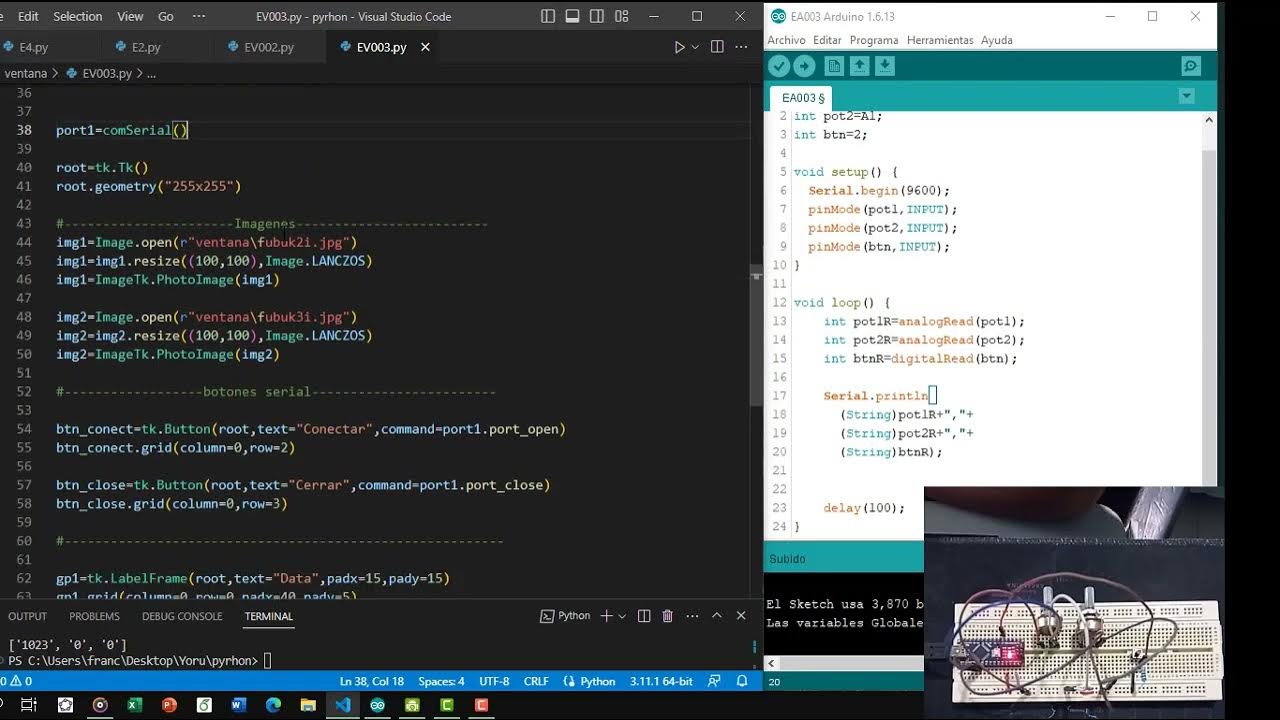
Task: Toggle VS Code secondary side bar layout
Action: (x=596, y=16)
